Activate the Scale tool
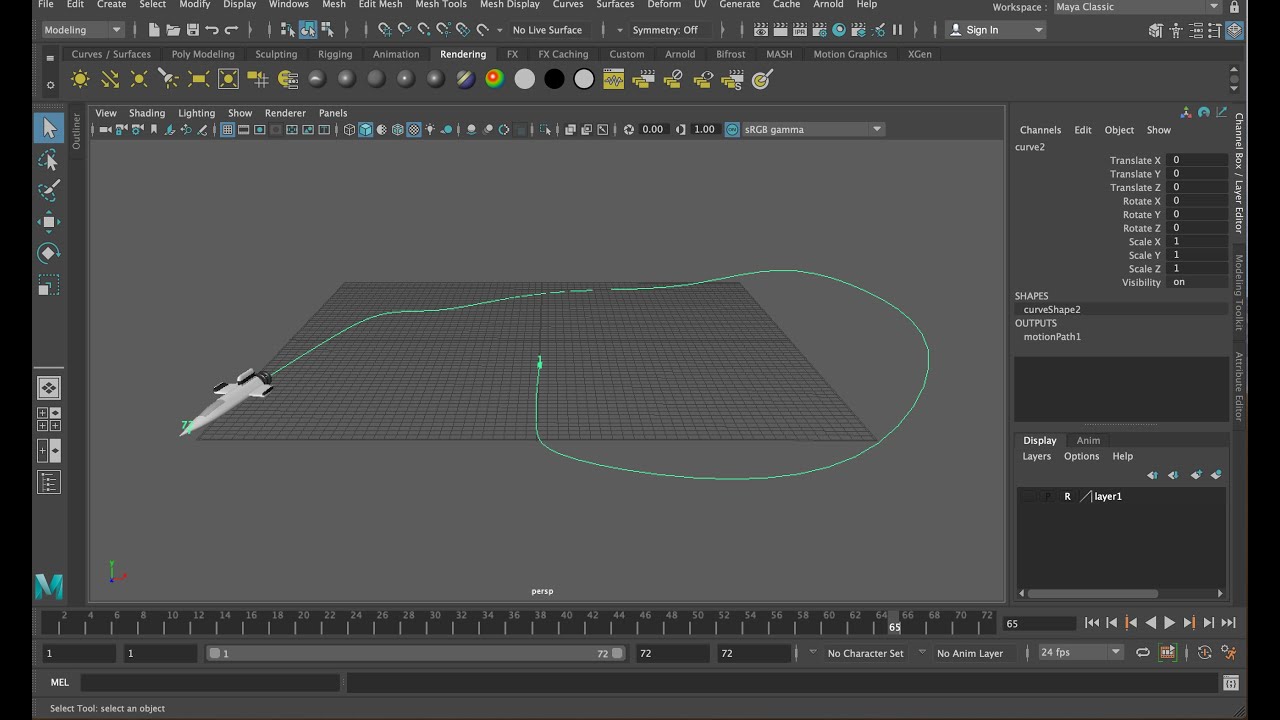Viewport: 1280px width, 720px height. pyautogui.click(x=48, y=285)
